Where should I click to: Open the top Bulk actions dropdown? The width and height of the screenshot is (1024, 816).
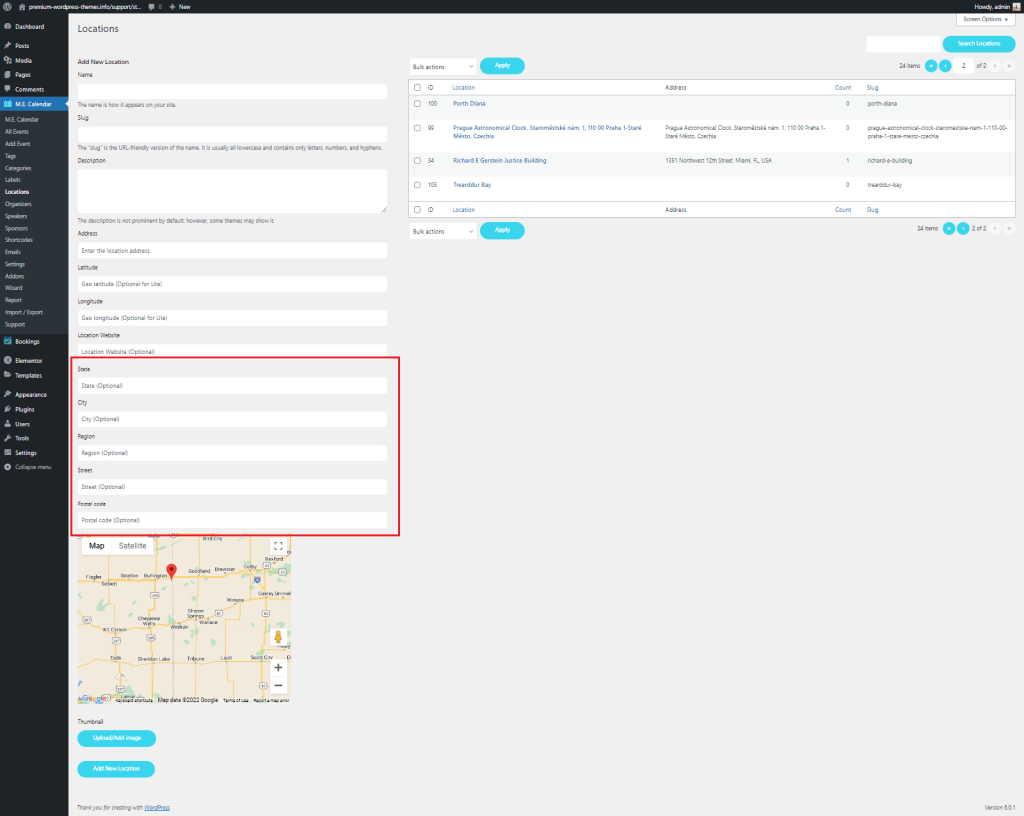[x=443, y=66]
